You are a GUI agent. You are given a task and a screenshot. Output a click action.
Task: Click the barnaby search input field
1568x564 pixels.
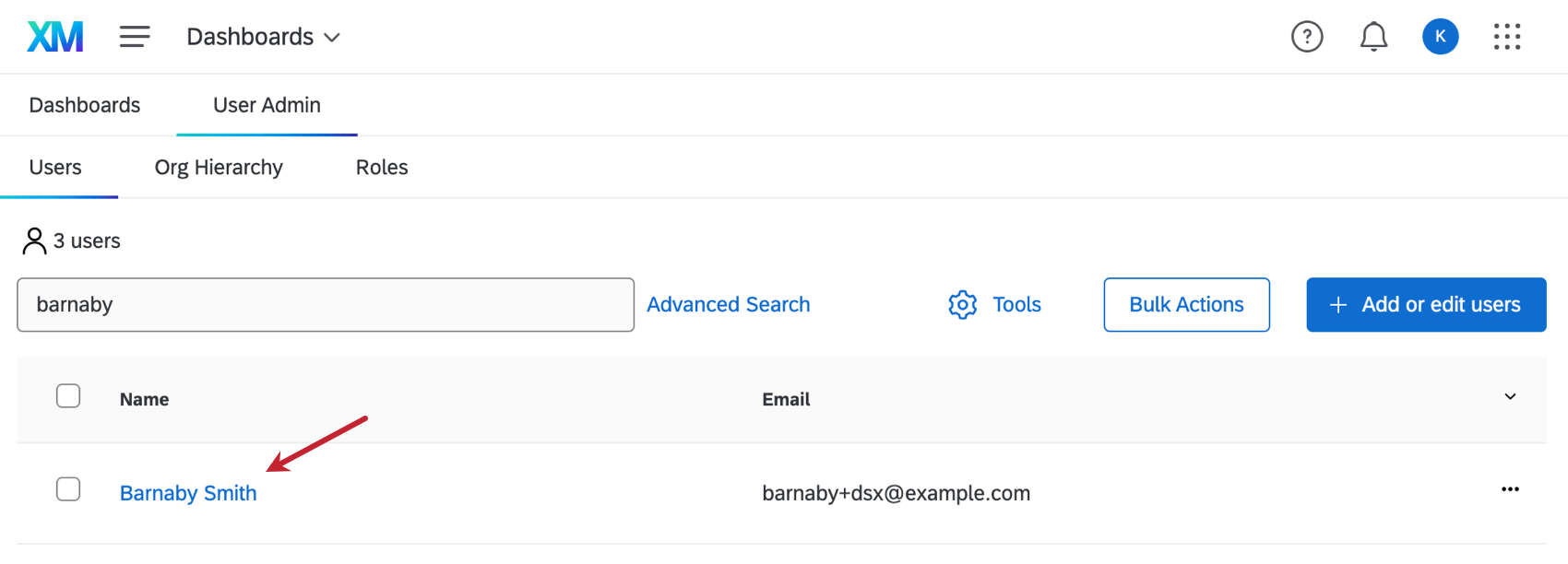coord(326,304)
